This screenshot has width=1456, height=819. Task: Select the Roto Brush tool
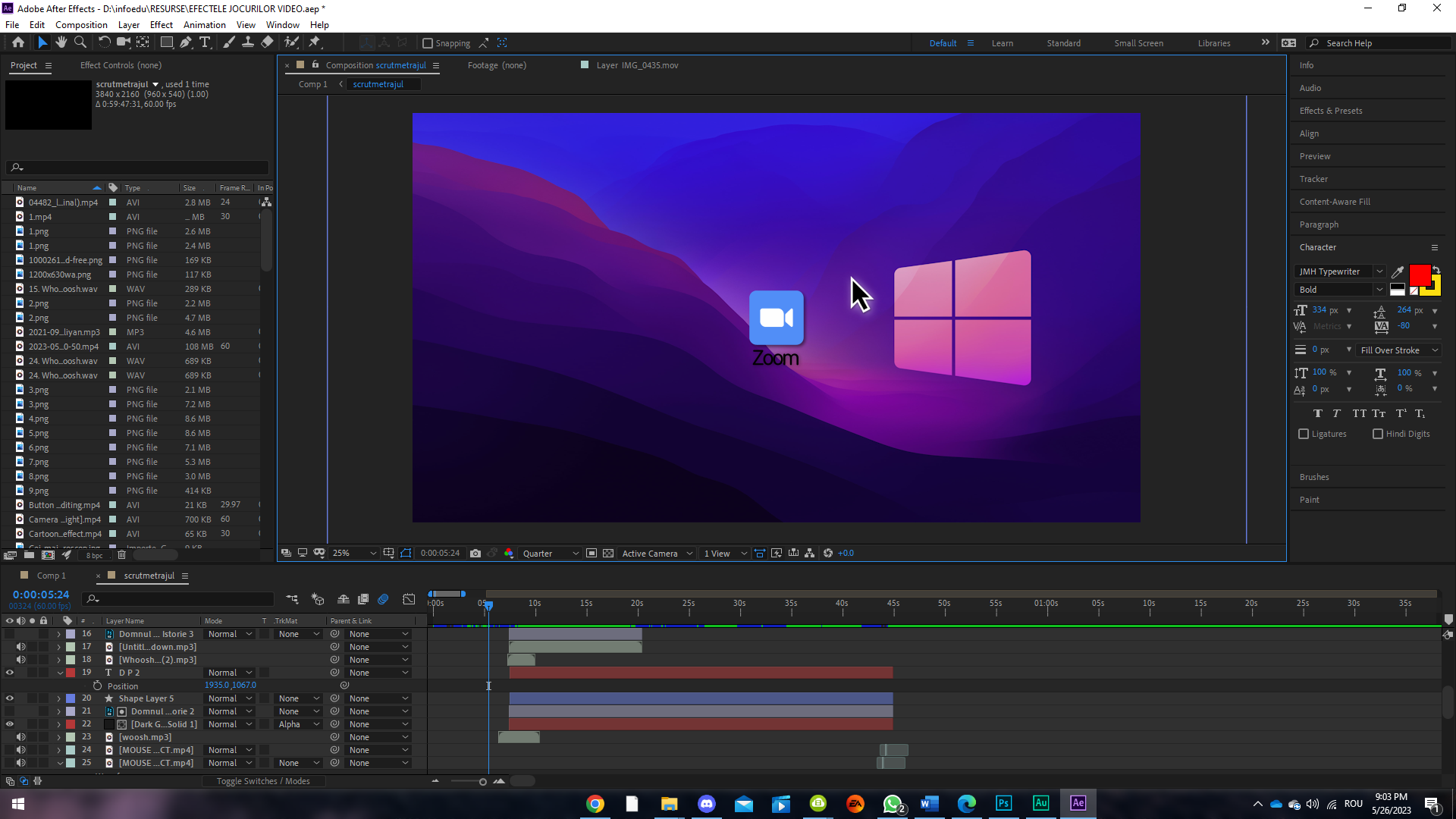tap(292, 42)
